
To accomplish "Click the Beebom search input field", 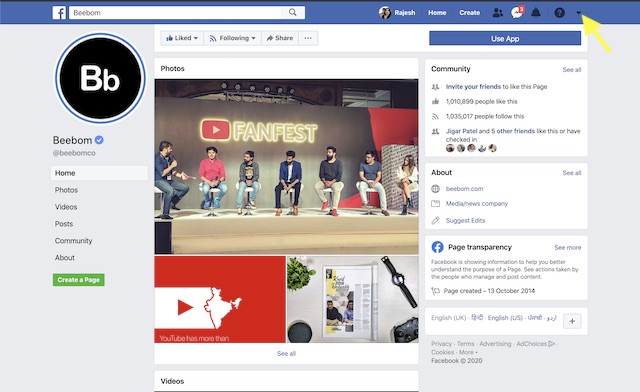I will pos(176,13).
